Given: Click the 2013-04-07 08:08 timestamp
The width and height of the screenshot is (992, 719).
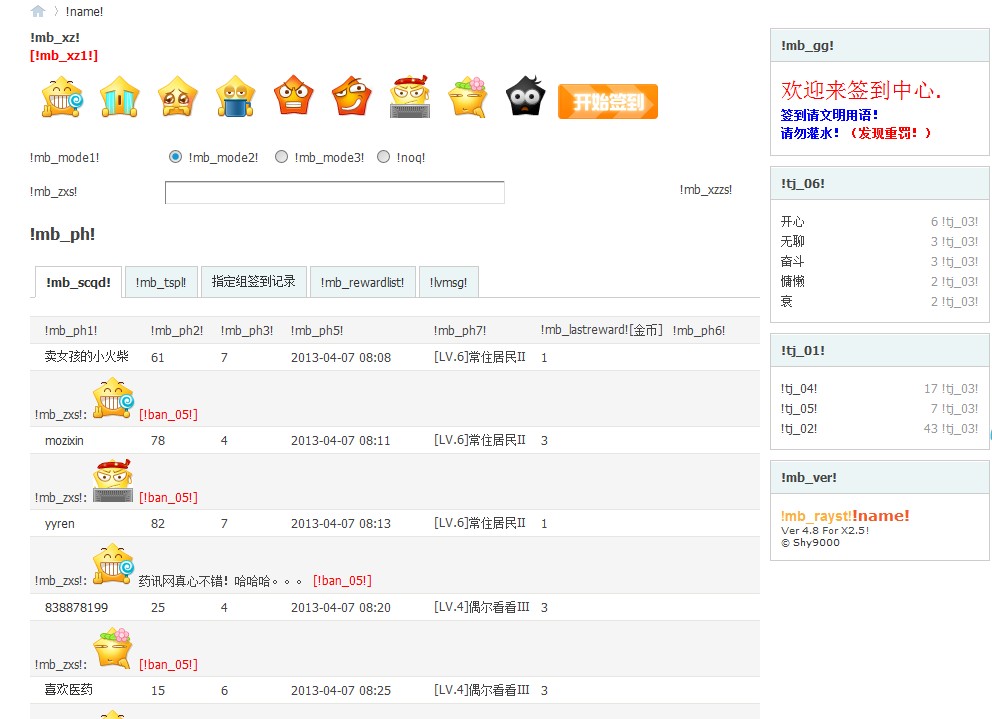Looking at the screenshot, I should coord(341,358).
